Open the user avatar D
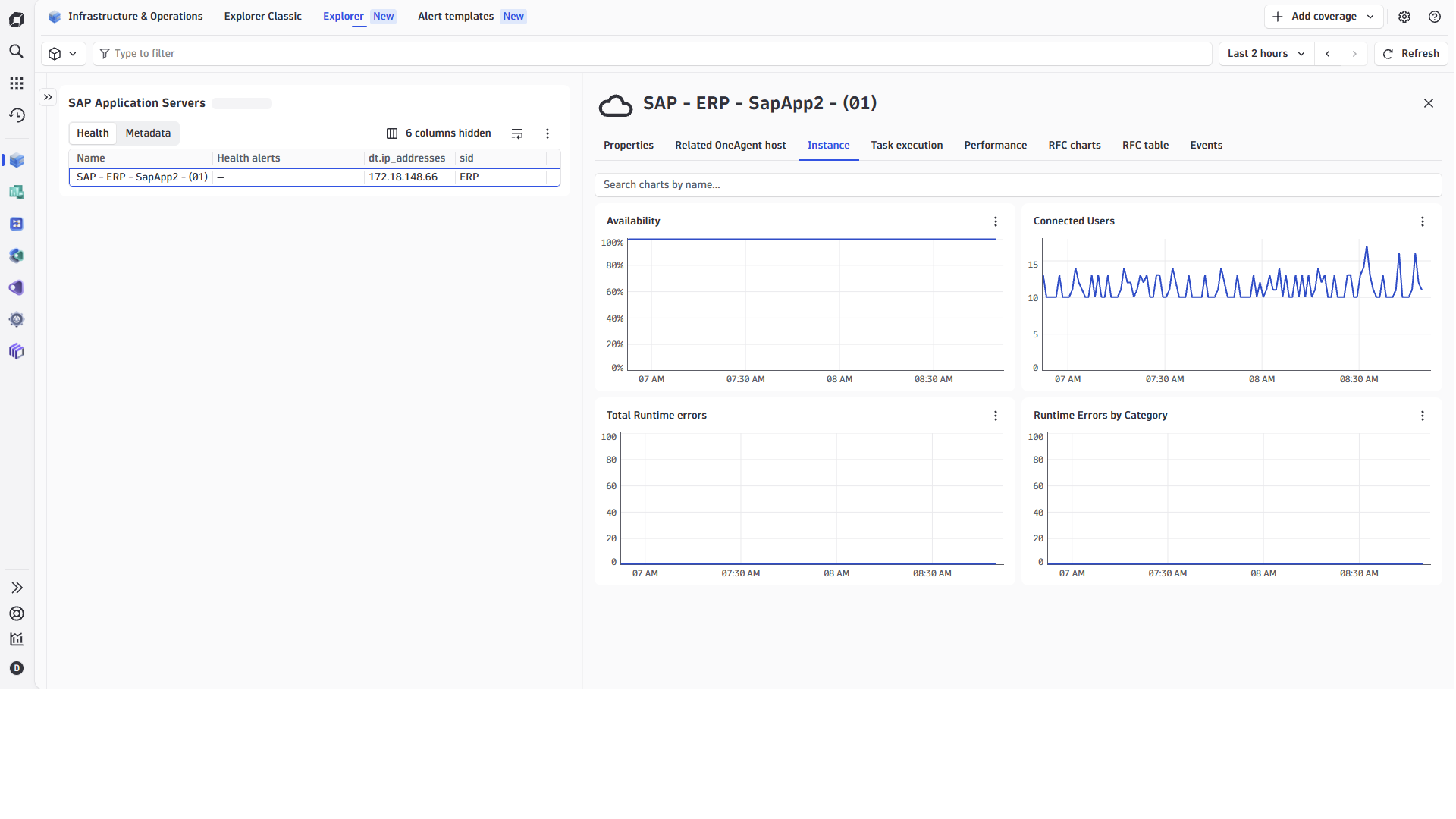1456x819 pixels. click(17, 668)
